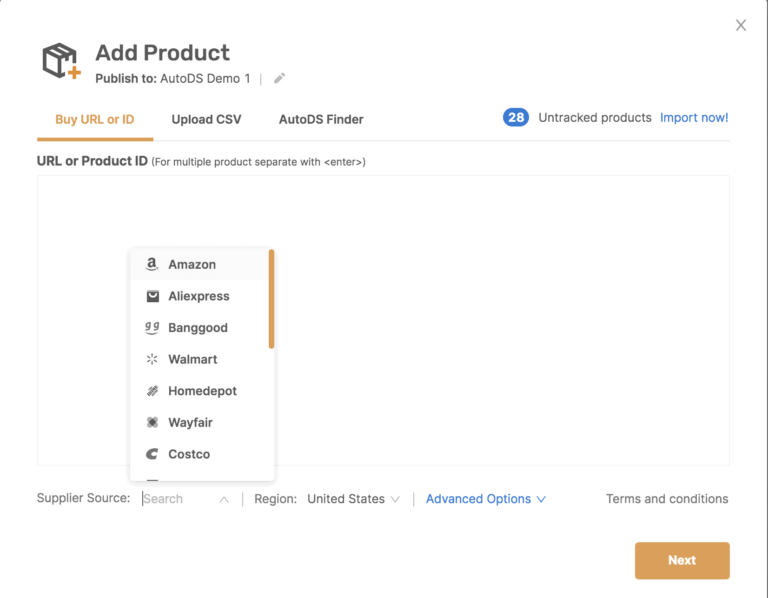Pick Homedepot in the supplier dropdown
This screenshot has width=768, height=598.
[200, 391]
